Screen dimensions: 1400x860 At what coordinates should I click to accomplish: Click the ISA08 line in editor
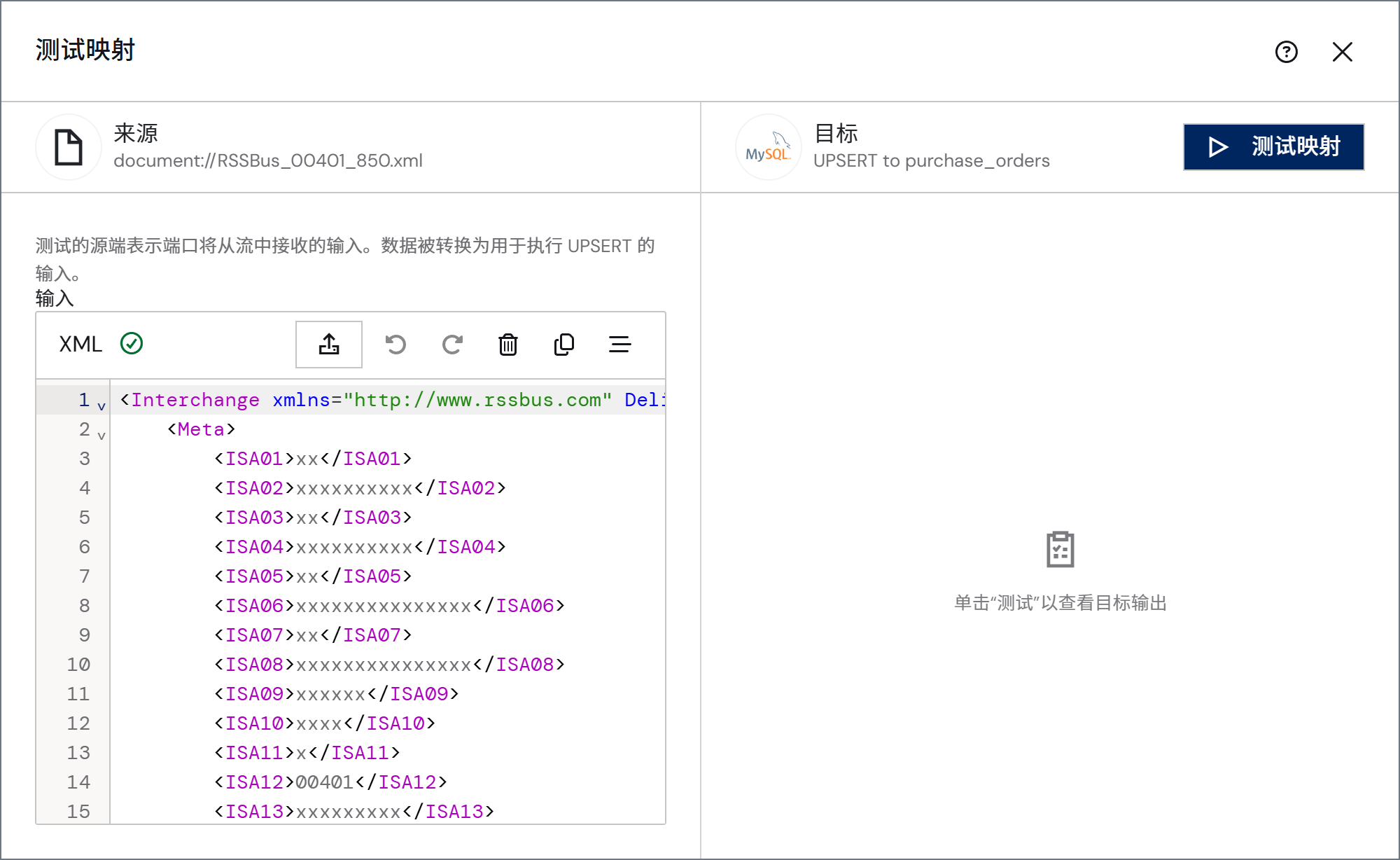(x=389, y=665)
